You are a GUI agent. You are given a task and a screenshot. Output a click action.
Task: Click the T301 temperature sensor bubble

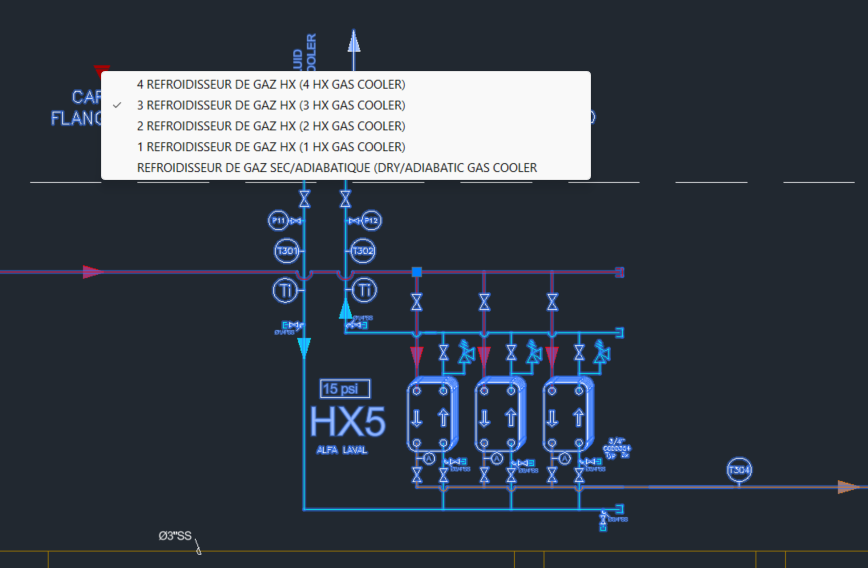click(287, 251)
